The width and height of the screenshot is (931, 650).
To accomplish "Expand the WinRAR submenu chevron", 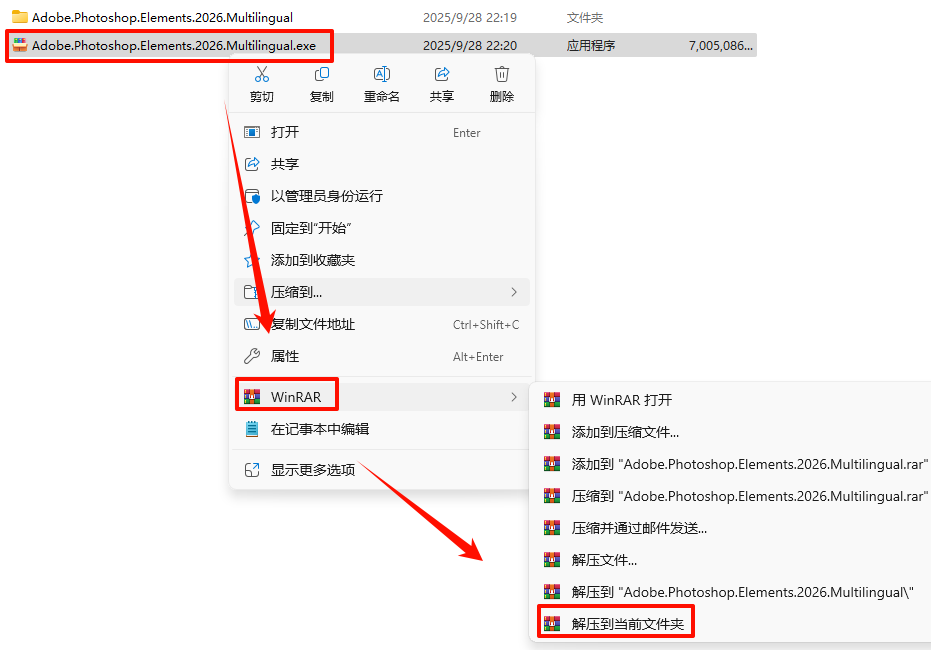I will tap(514, 397).
